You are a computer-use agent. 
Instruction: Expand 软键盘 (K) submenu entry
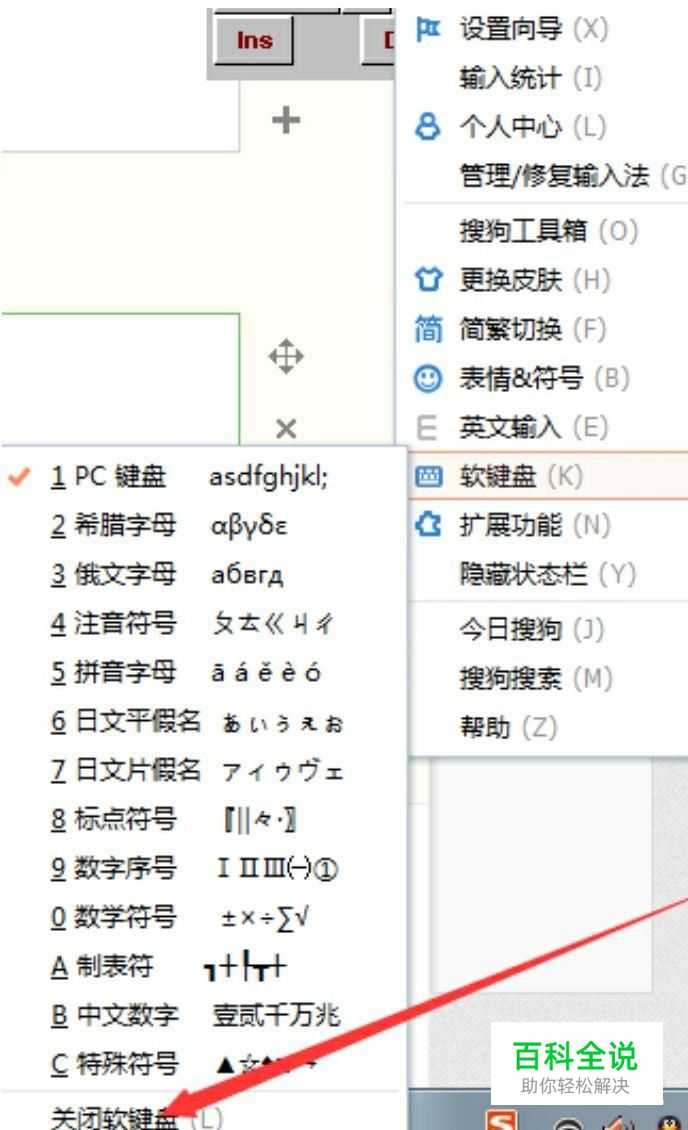(548, 476)
